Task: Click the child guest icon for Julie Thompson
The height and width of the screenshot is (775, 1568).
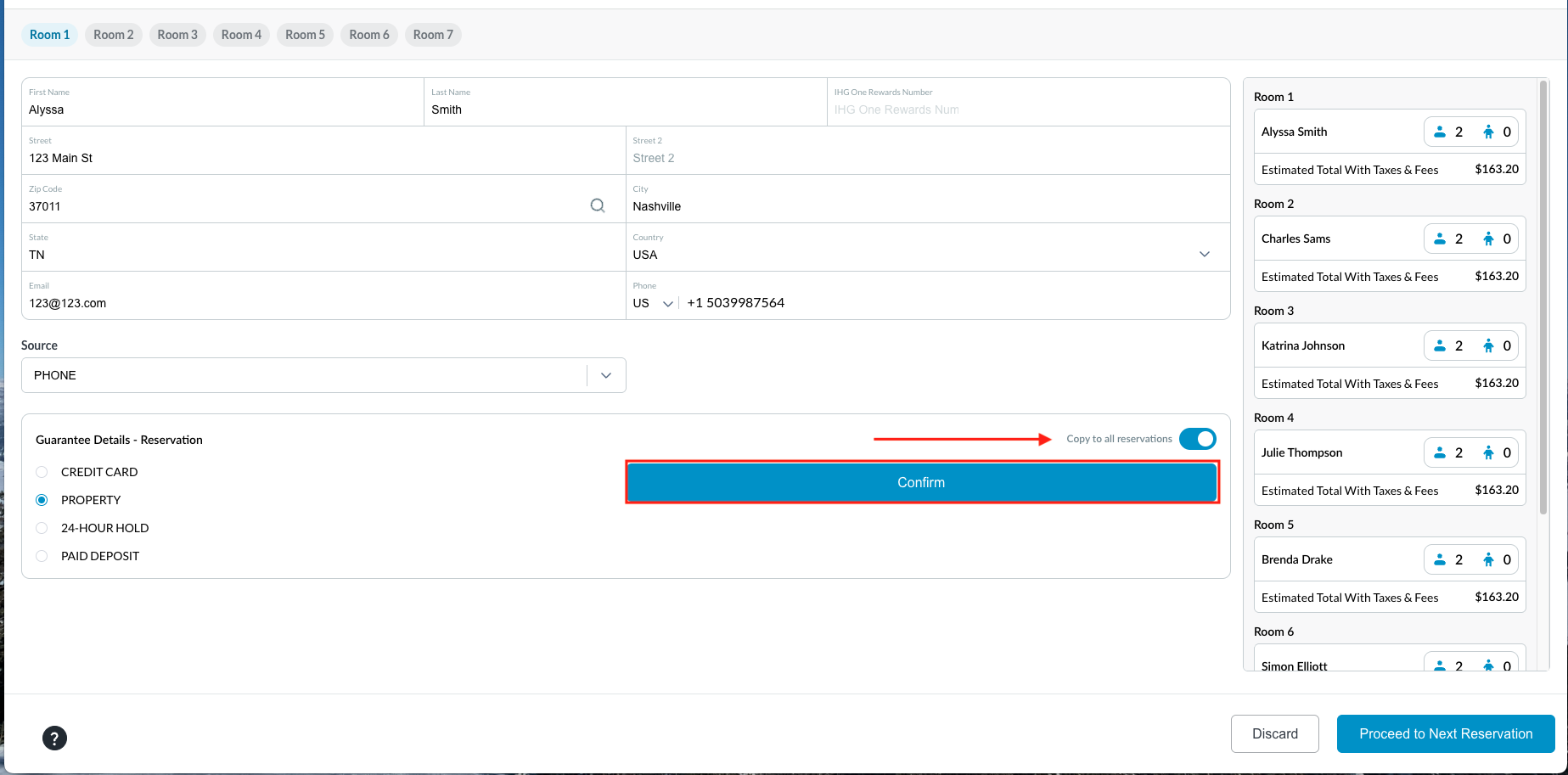Action: [1488, 452]
